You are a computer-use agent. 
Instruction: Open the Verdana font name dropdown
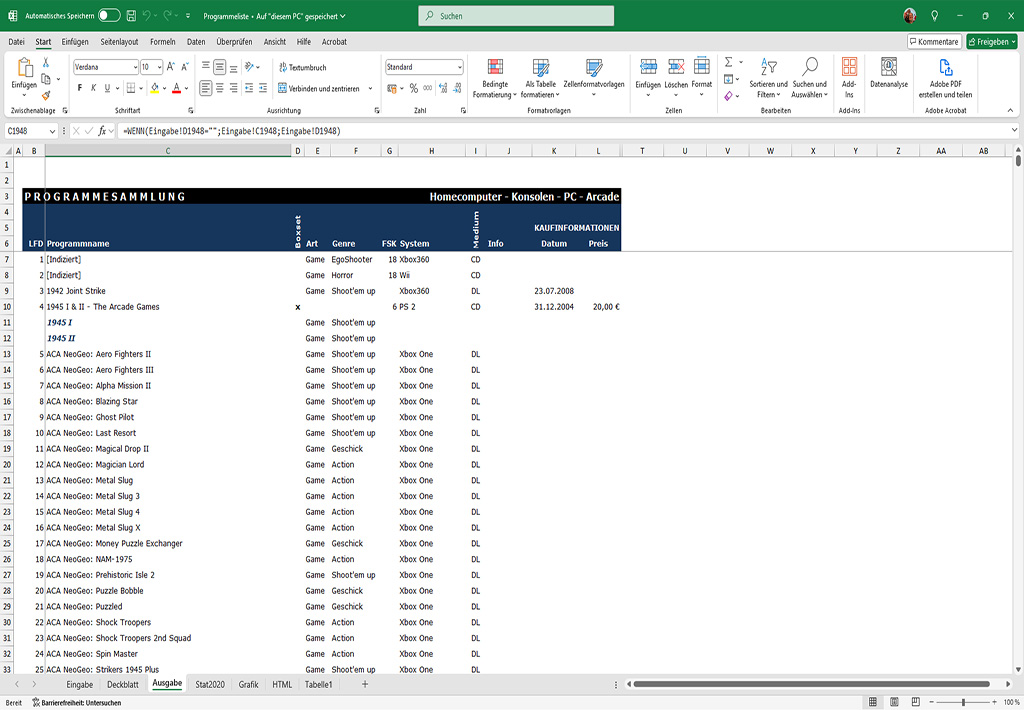133,67
